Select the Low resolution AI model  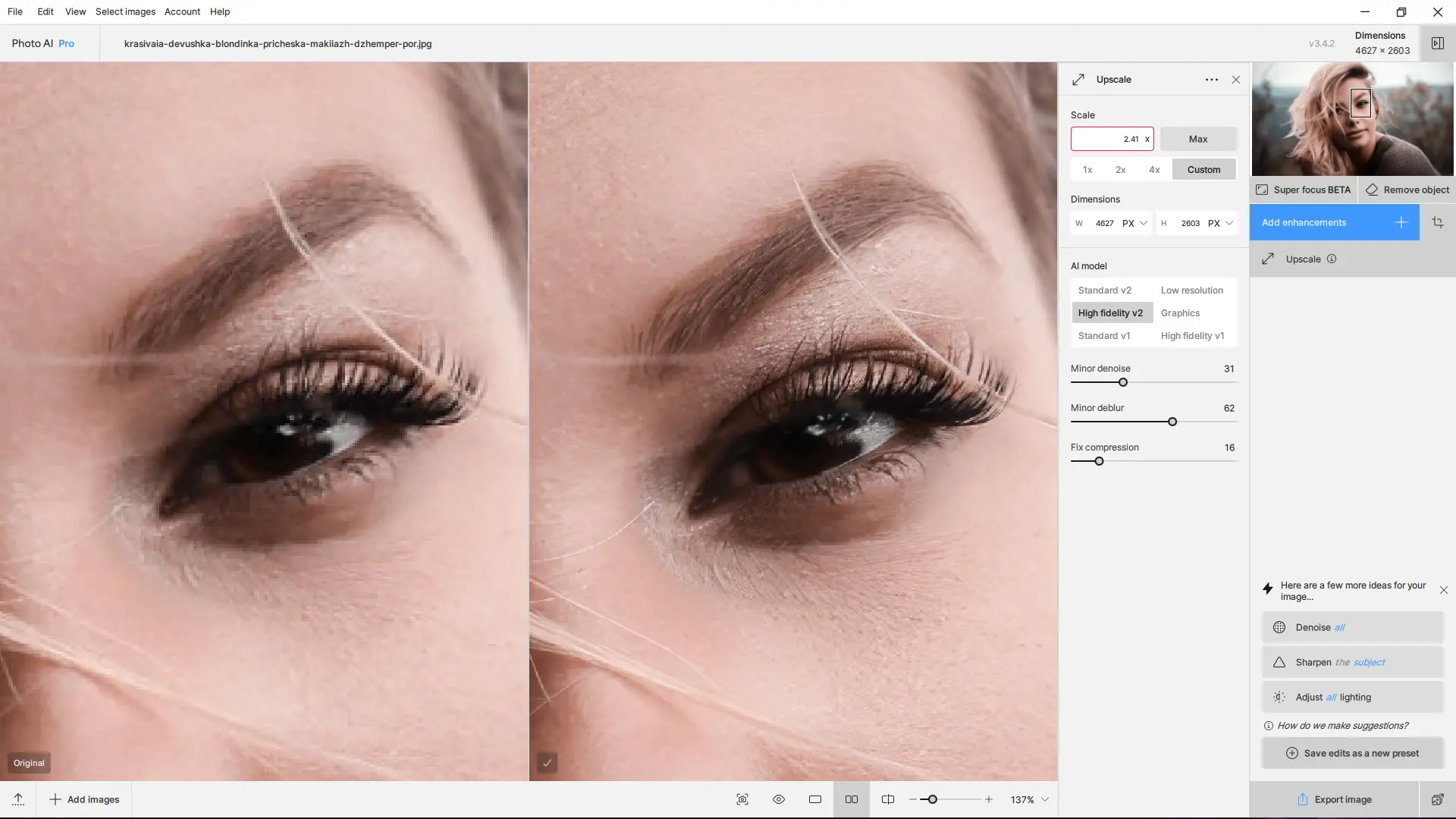(x=1191, y=290)
